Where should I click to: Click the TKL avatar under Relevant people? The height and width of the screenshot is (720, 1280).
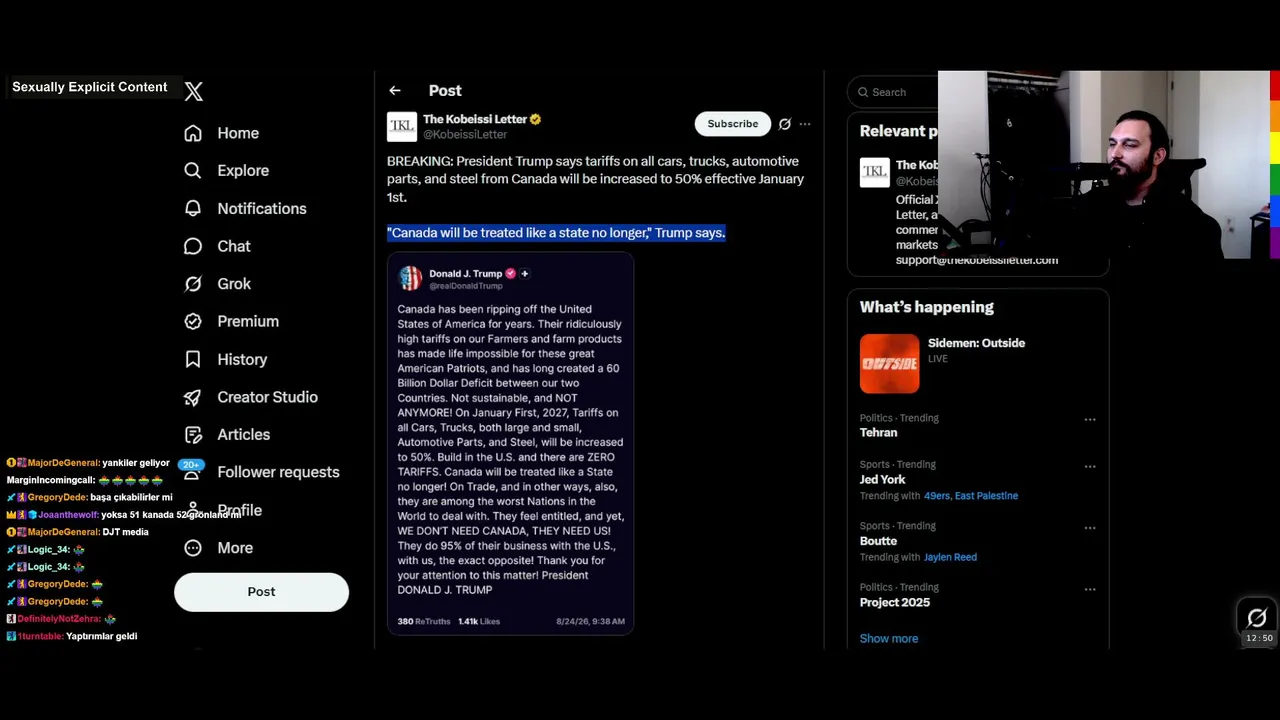click(x=874, y=172)
